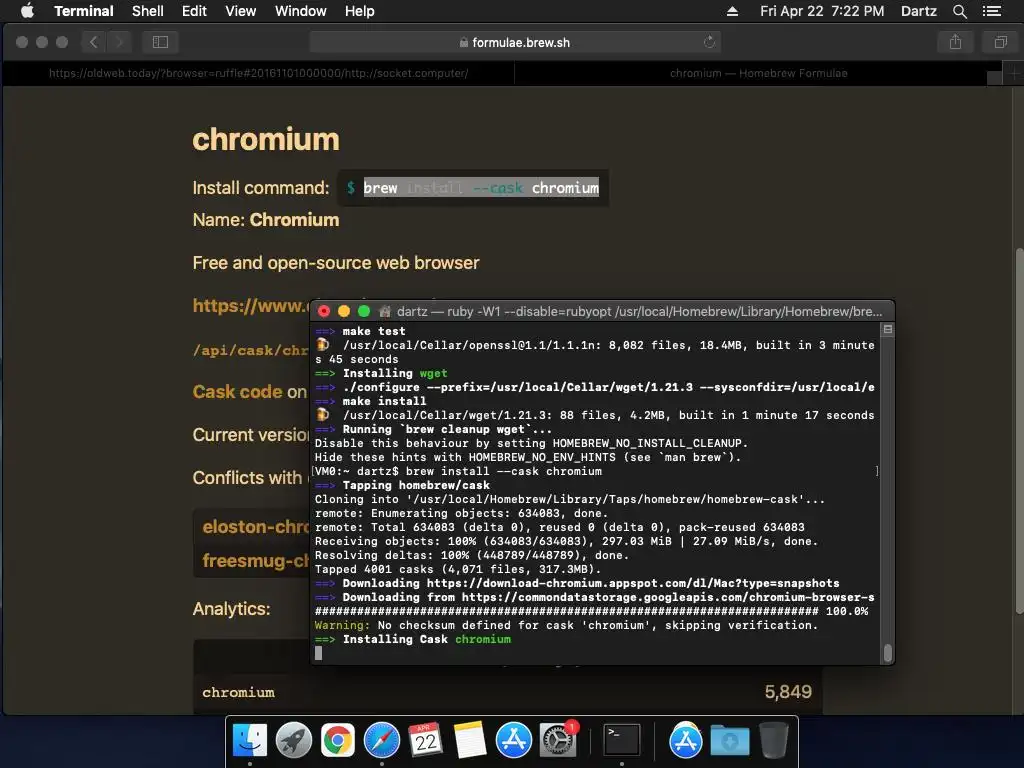1024x768 pixels.
Task: Open the freesmug-chromium conflict link
Action: (x=255, y=560)
